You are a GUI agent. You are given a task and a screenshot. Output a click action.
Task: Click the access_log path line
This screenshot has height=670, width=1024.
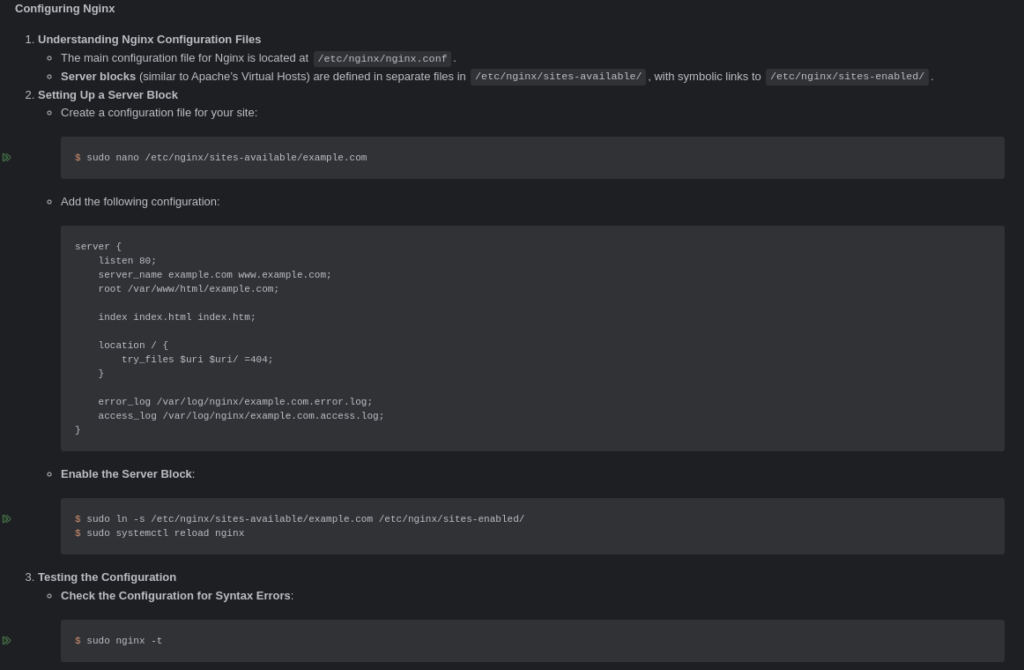[x=241, y=416]
